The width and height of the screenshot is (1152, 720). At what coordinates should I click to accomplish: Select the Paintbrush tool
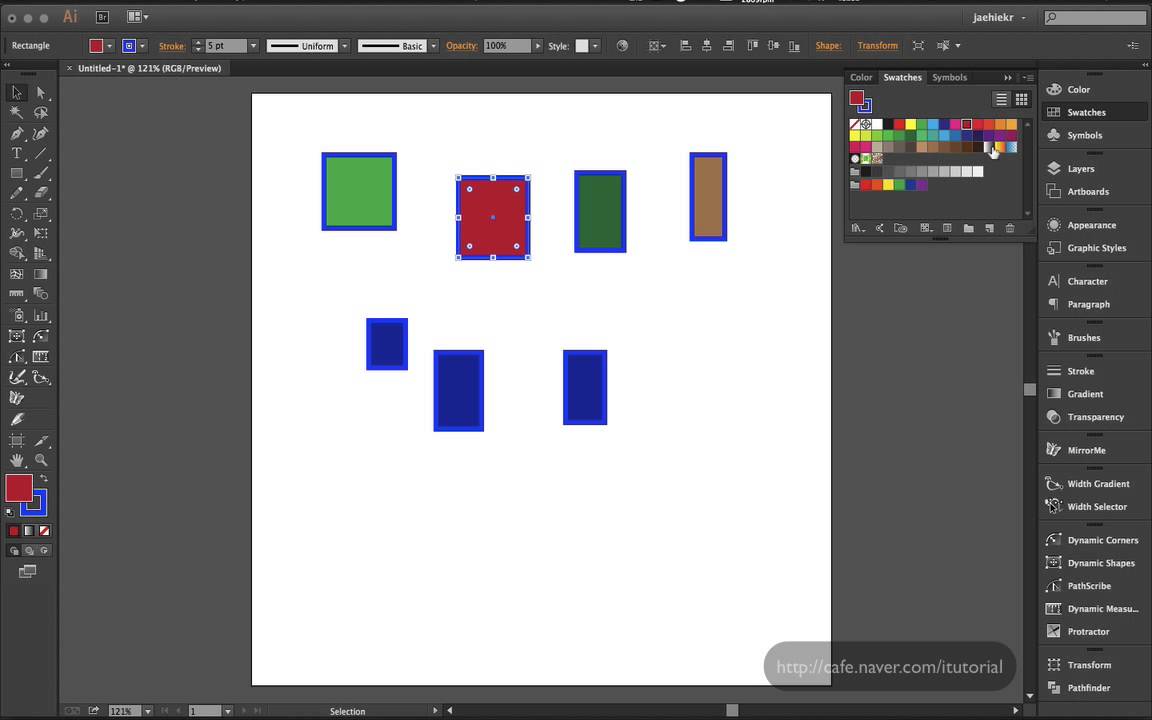point(40,173)
